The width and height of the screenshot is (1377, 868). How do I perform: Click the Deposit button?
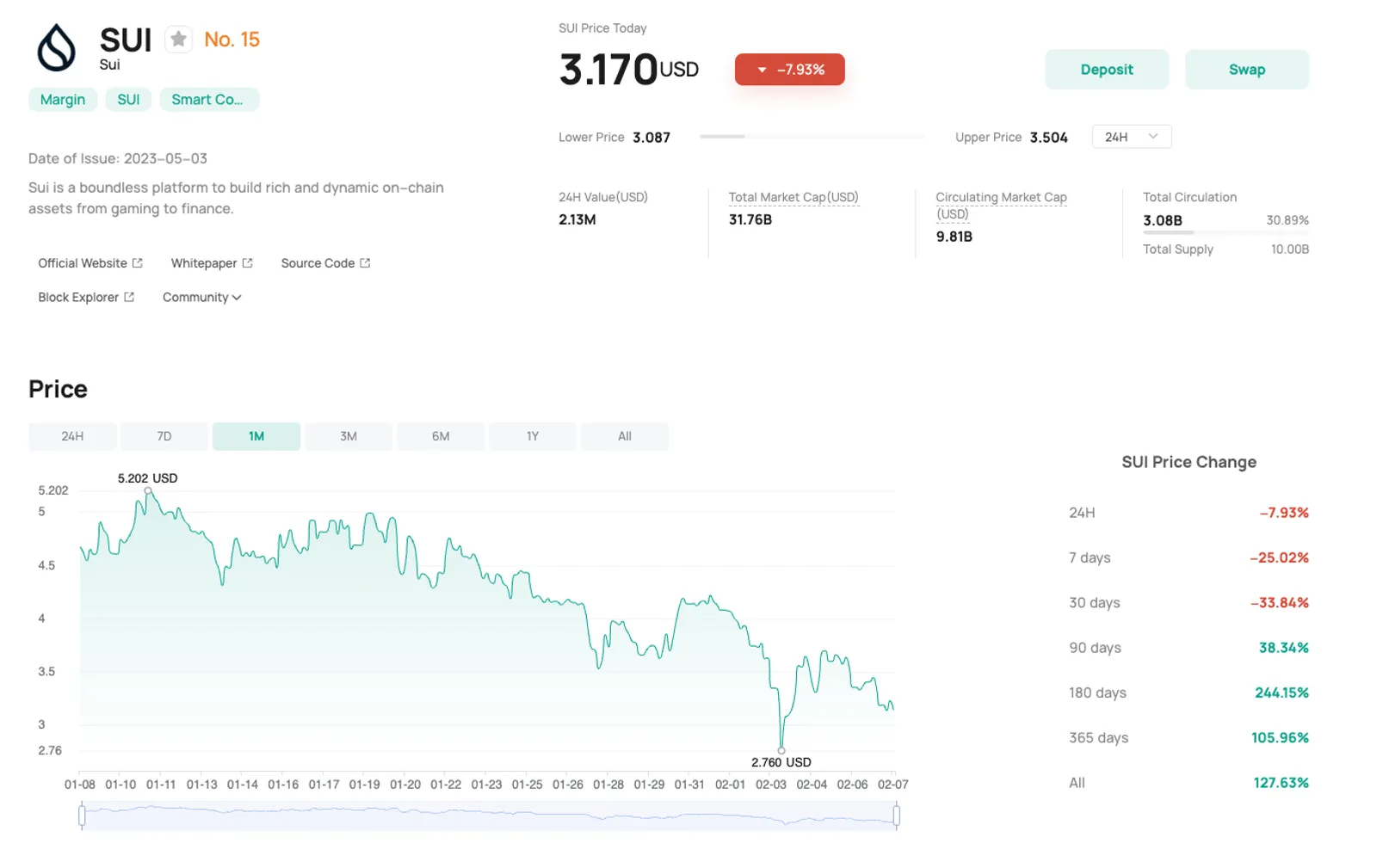point(1107,70)
